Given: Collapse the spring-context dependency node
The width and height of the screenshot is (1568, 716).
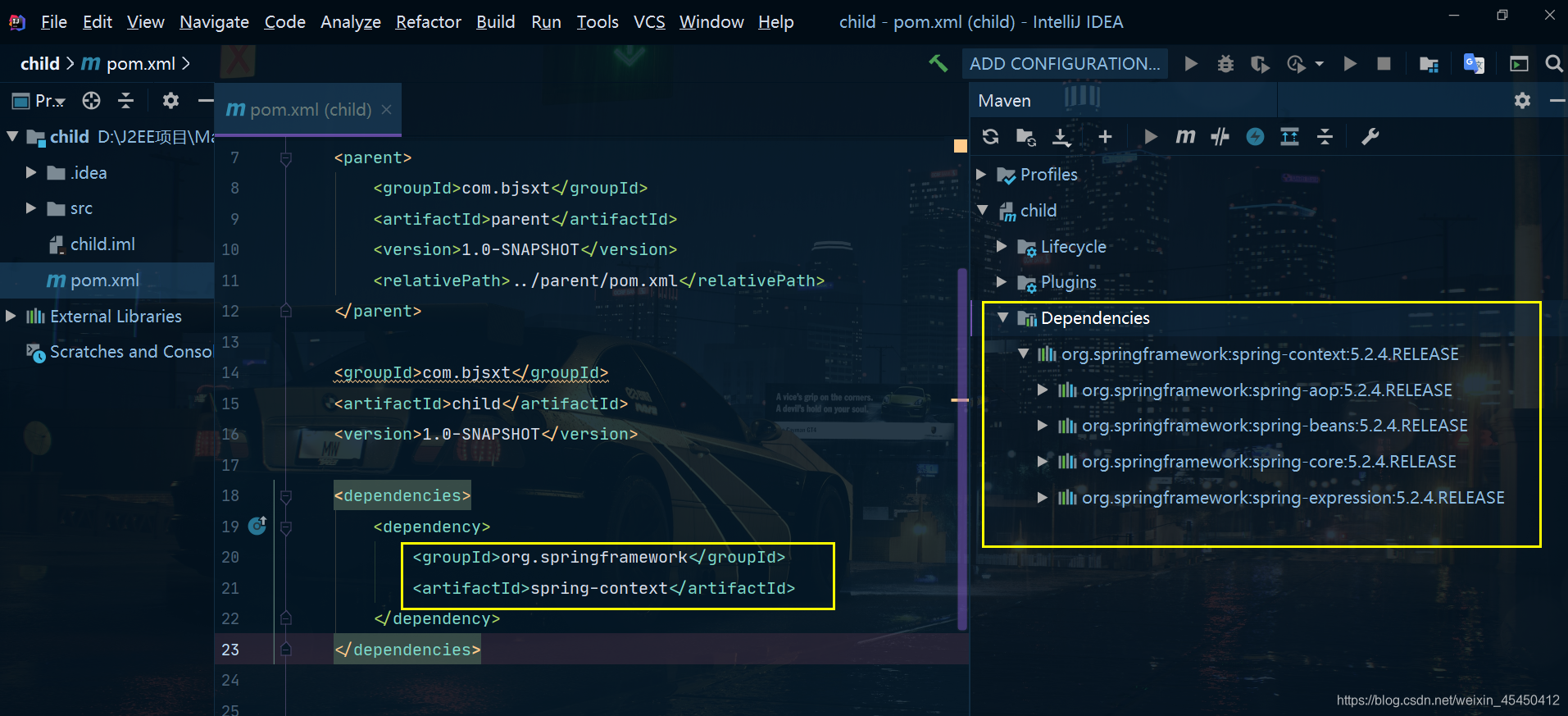Looking at the screenshot, I should [1023, 353].
